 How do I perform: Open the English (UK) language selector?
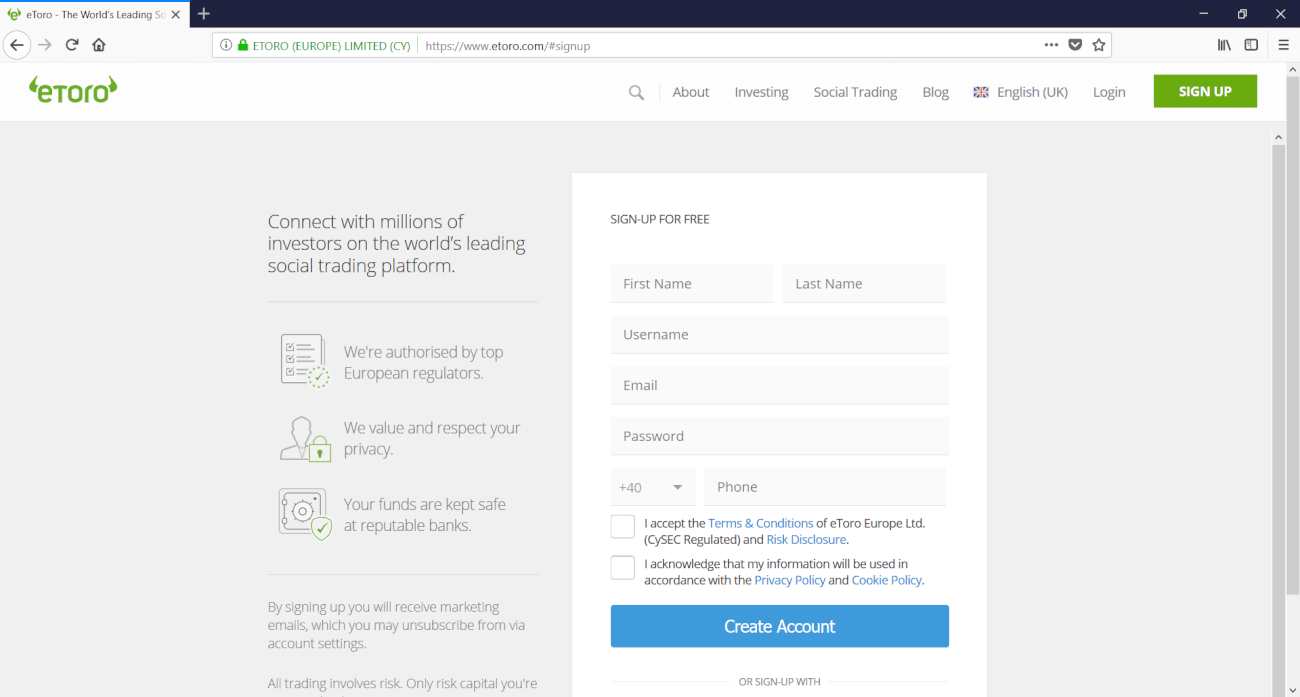coord(1020,92)
